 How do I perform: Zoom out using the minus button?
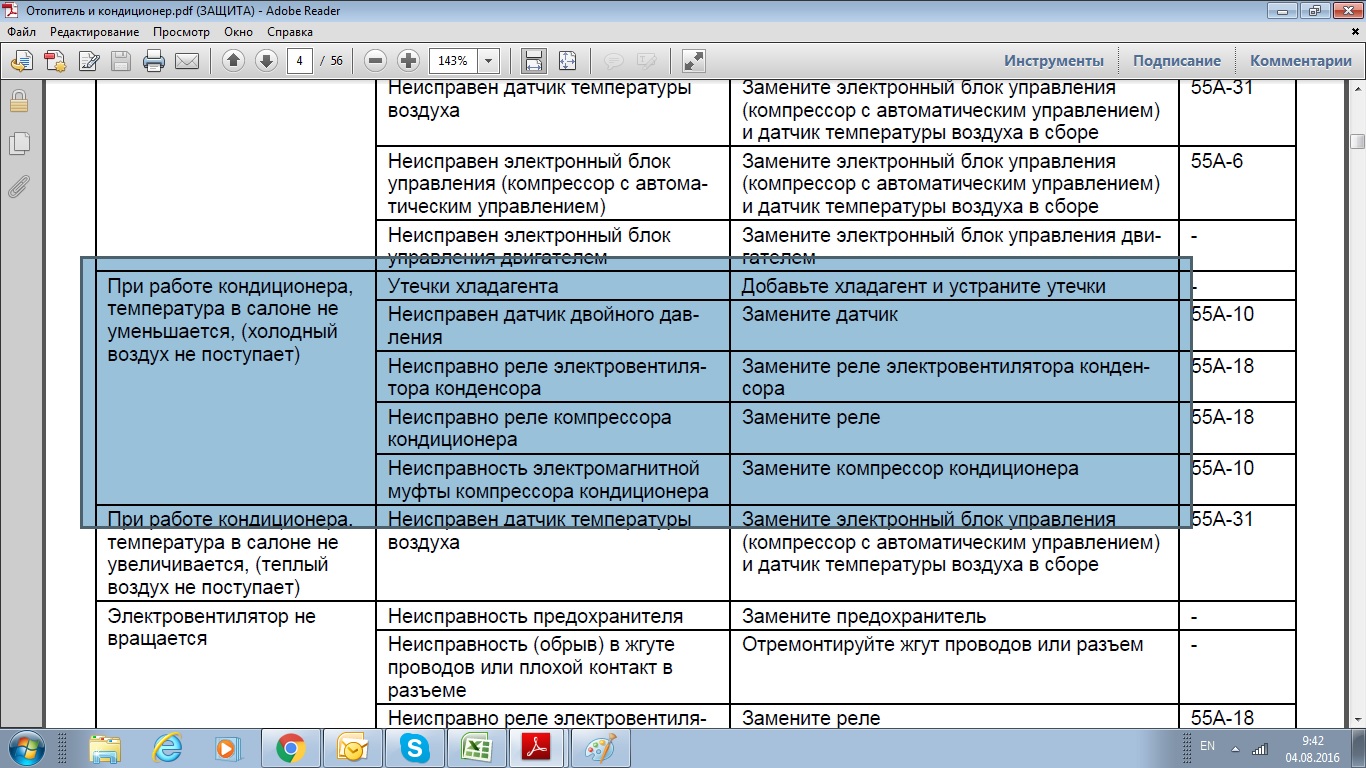pos(376,61)
